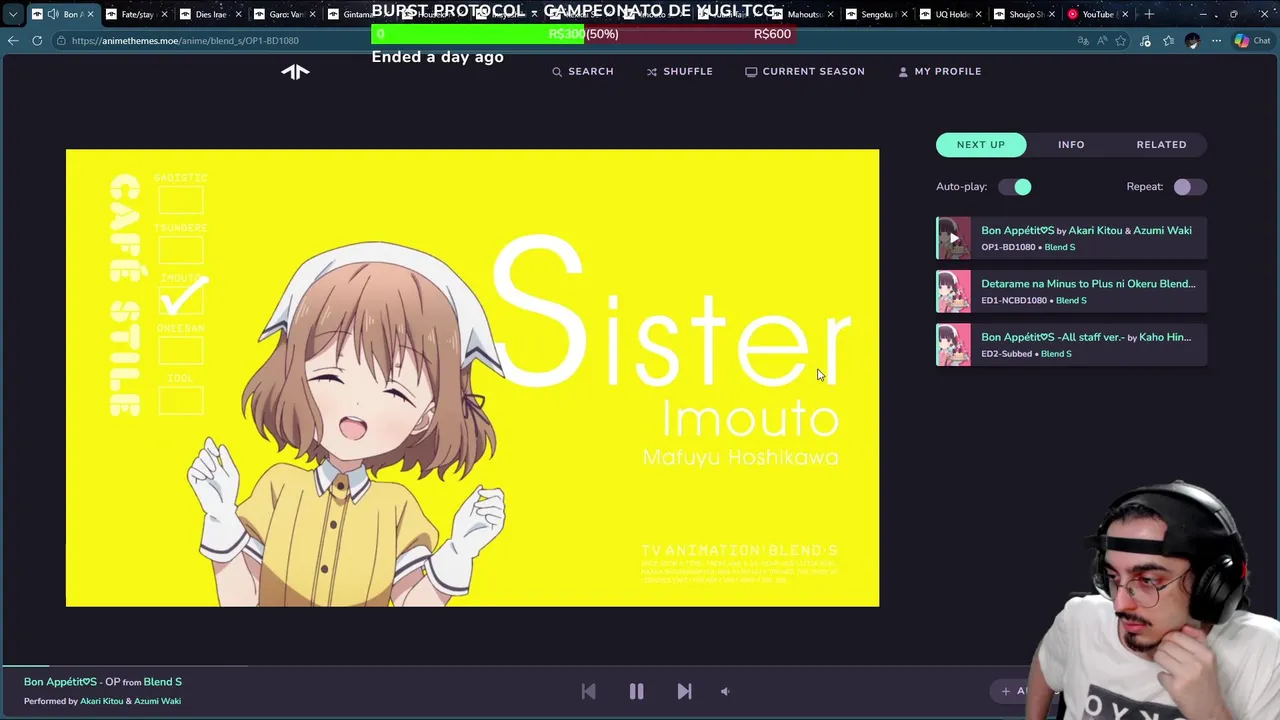Open Blend S link under ED2-Subbed

[1056, 353]
